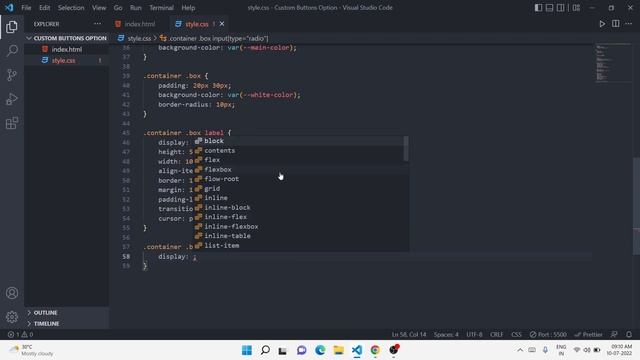Click the Ln 58, Col 14 position indicator
Image resolution: width=640 pixels, height=360 pixels.
409,334
